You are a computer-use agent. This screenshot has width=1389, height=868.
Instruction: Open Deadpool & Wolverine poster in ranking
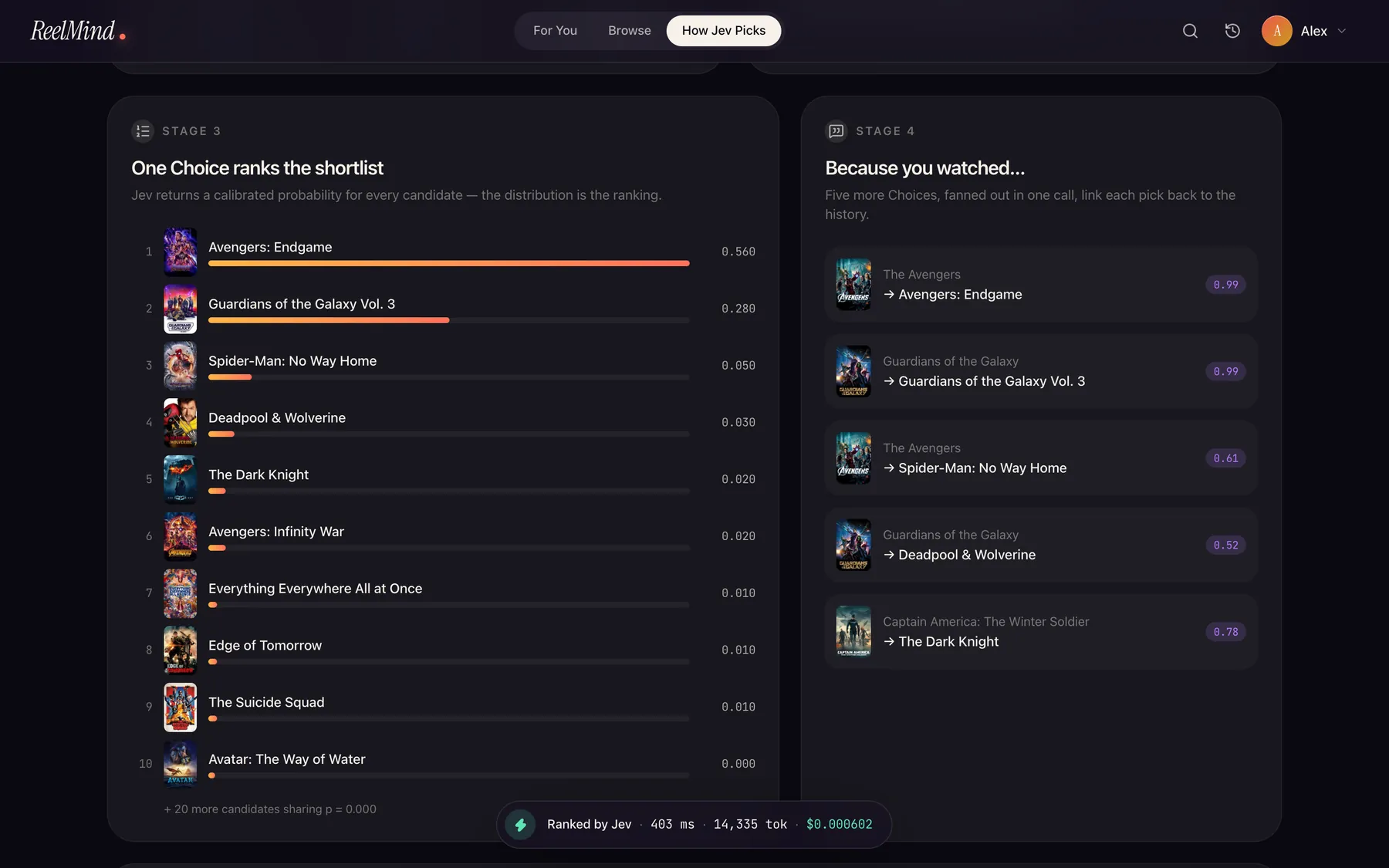pos(180,423)
